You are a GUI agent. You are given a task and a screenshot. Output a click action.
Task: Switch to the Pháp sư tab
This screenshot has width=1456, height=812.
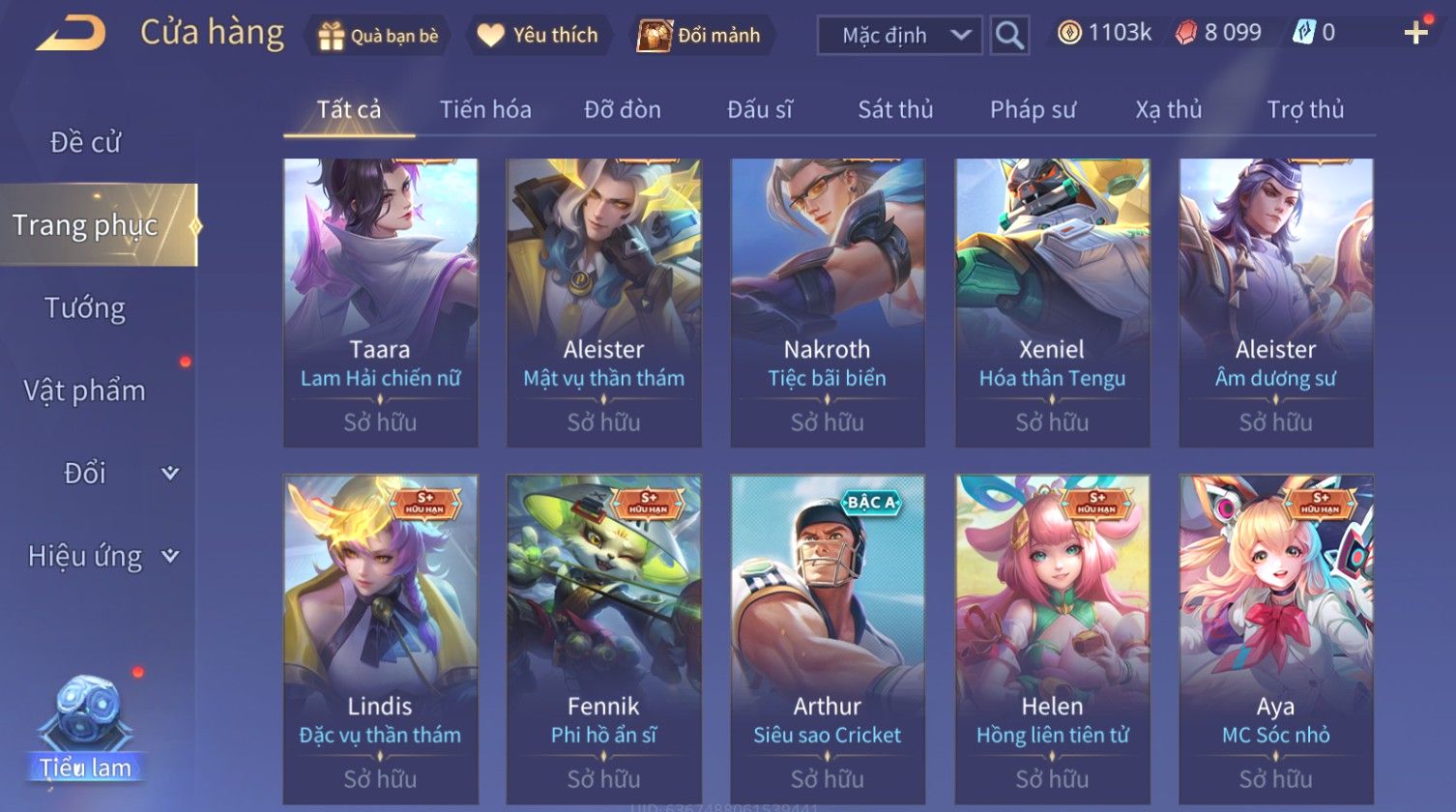pos(1033,109)
